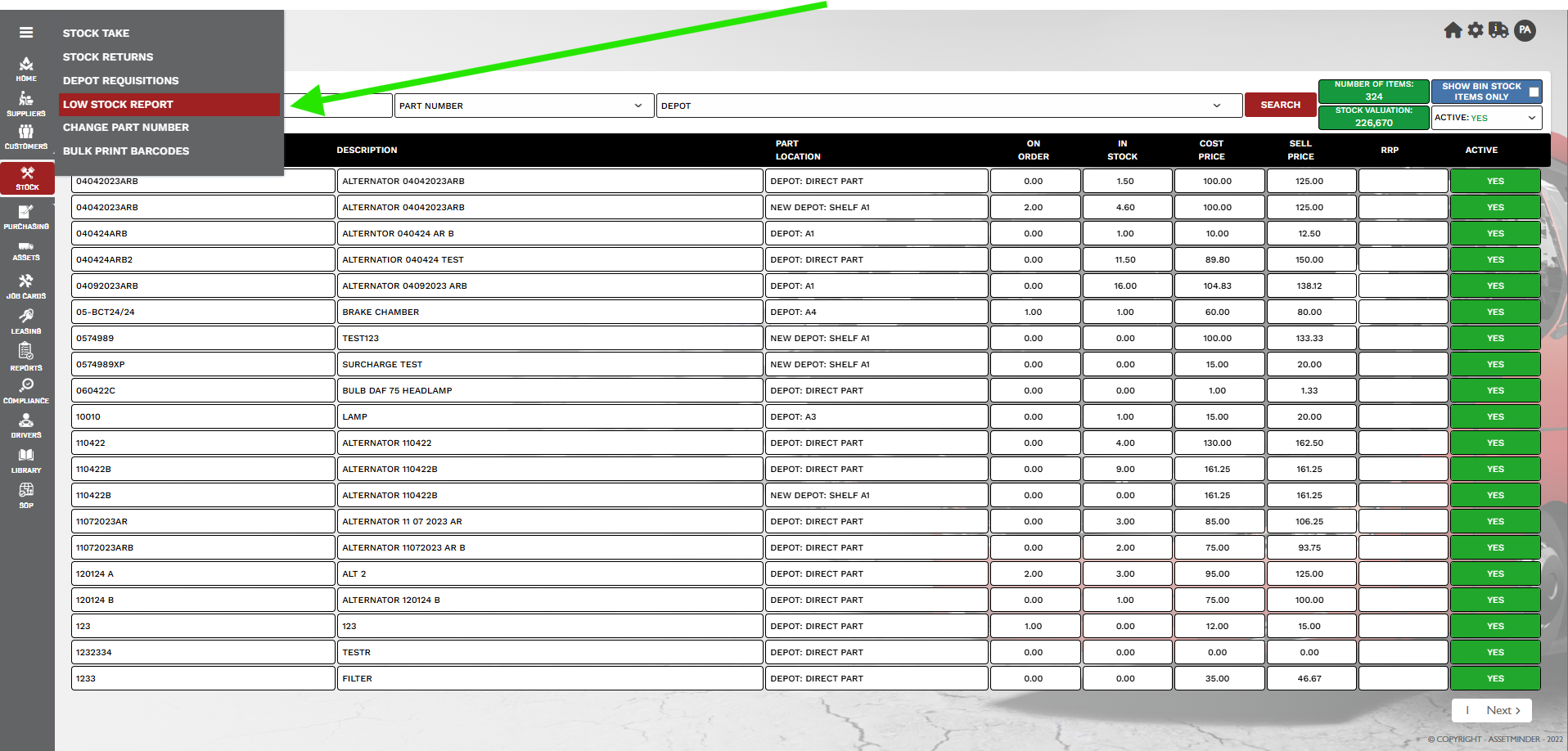Click the home icon in top right
This screenshot has width=1568, height=751.
tap(1453, 30)
